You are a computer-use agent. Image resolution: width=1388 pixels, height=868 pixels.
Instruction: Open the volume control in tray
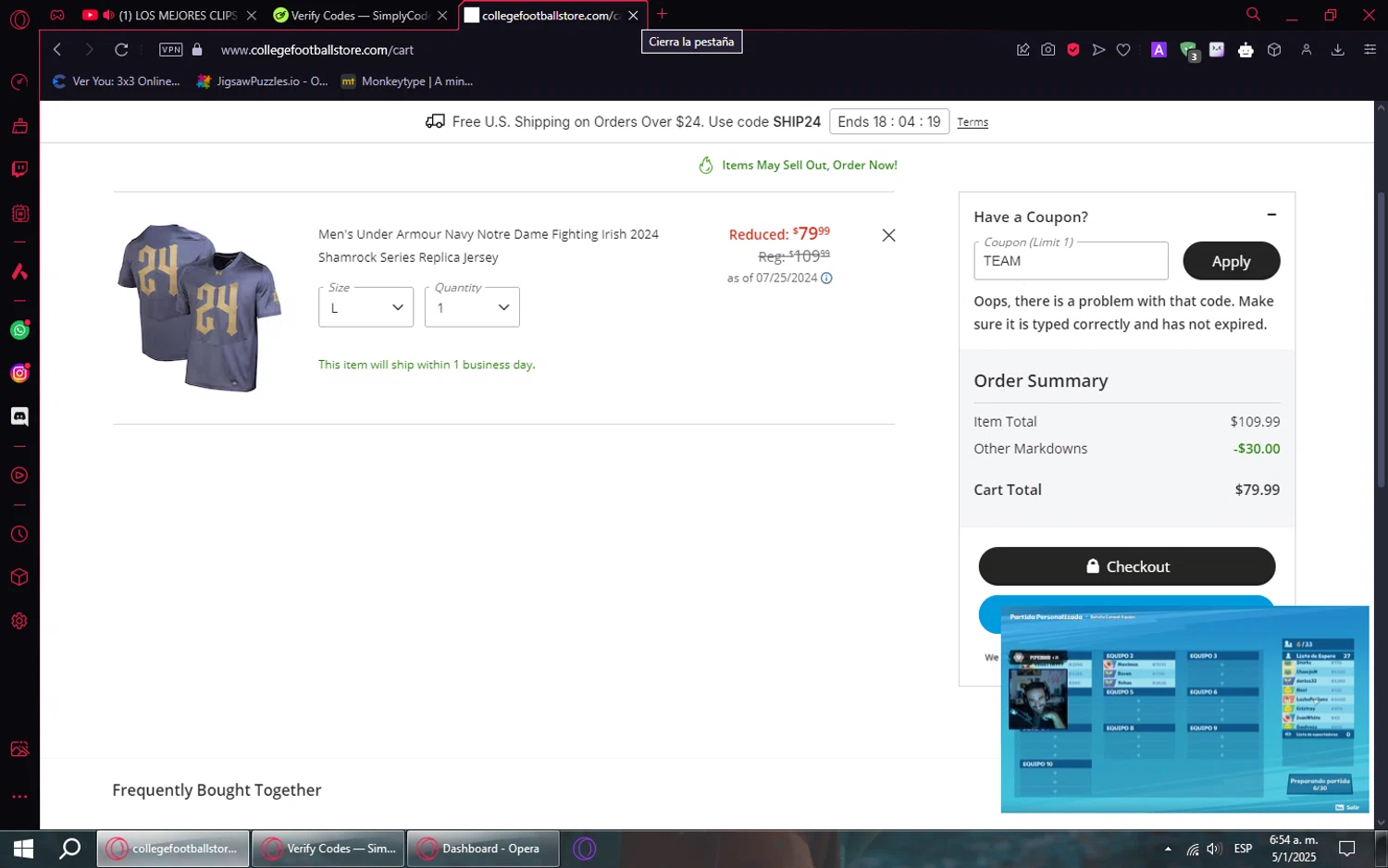click(1215, 849)
